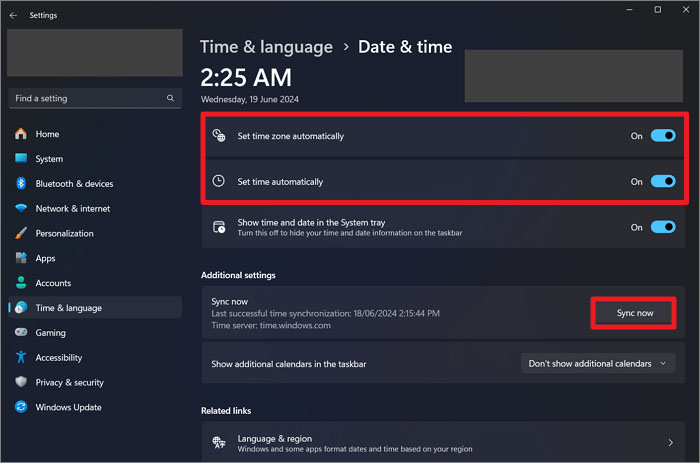Navigate to the Apps section
The height and width of the screenshot is (463, 700).
coord(45,258)
